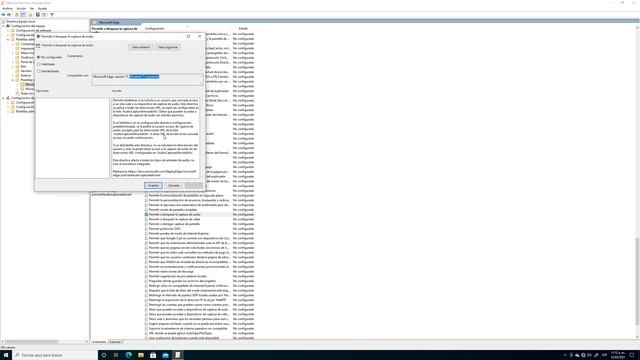
Task: Open the Archivo menu
Action: pos(8,9)
